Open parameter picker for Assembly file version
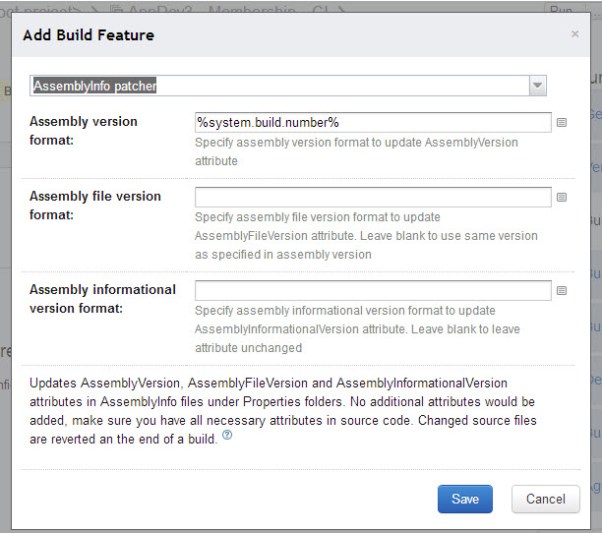 pos(561,197)
